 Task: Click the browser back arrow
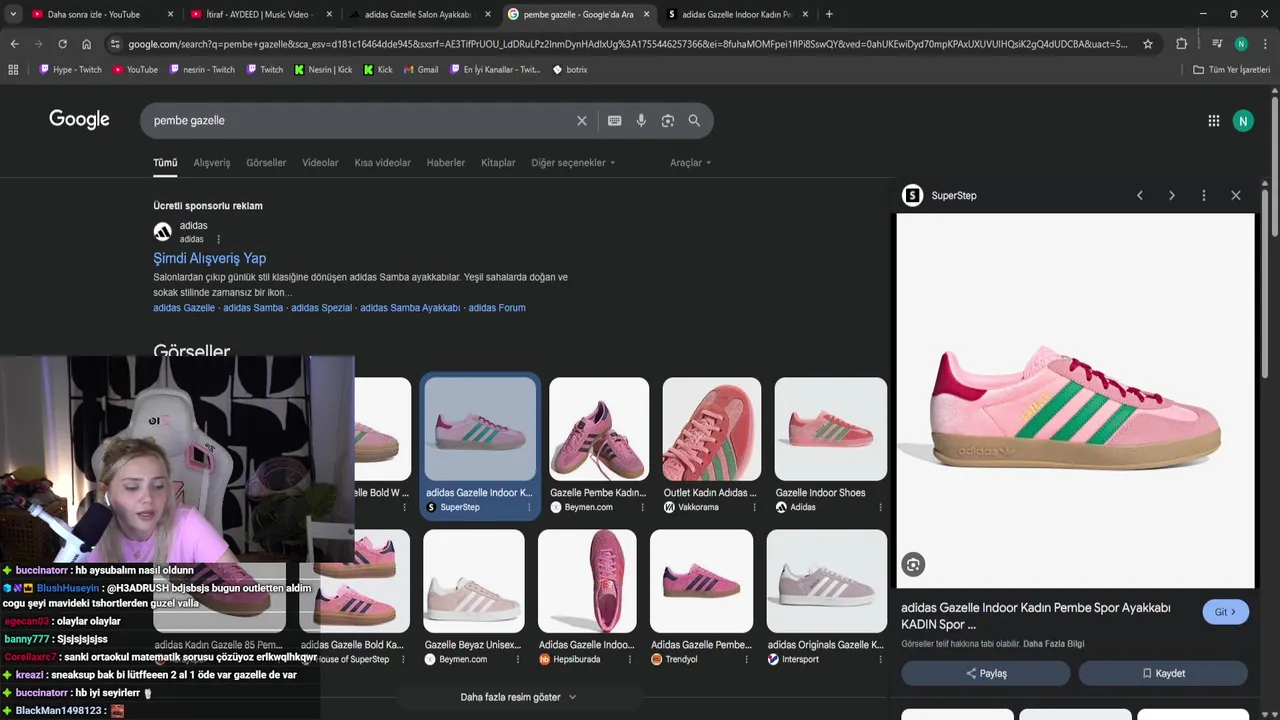[x=14, y=44]
